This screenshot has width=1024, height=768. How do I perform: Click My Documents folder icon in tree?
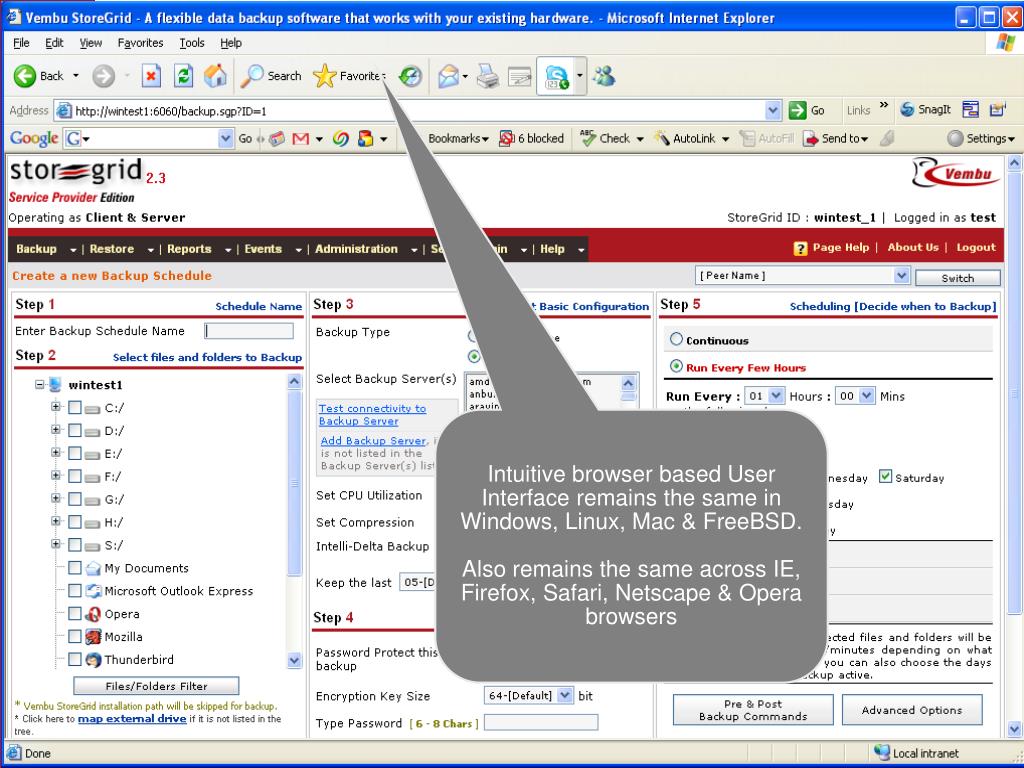(93, 568)
